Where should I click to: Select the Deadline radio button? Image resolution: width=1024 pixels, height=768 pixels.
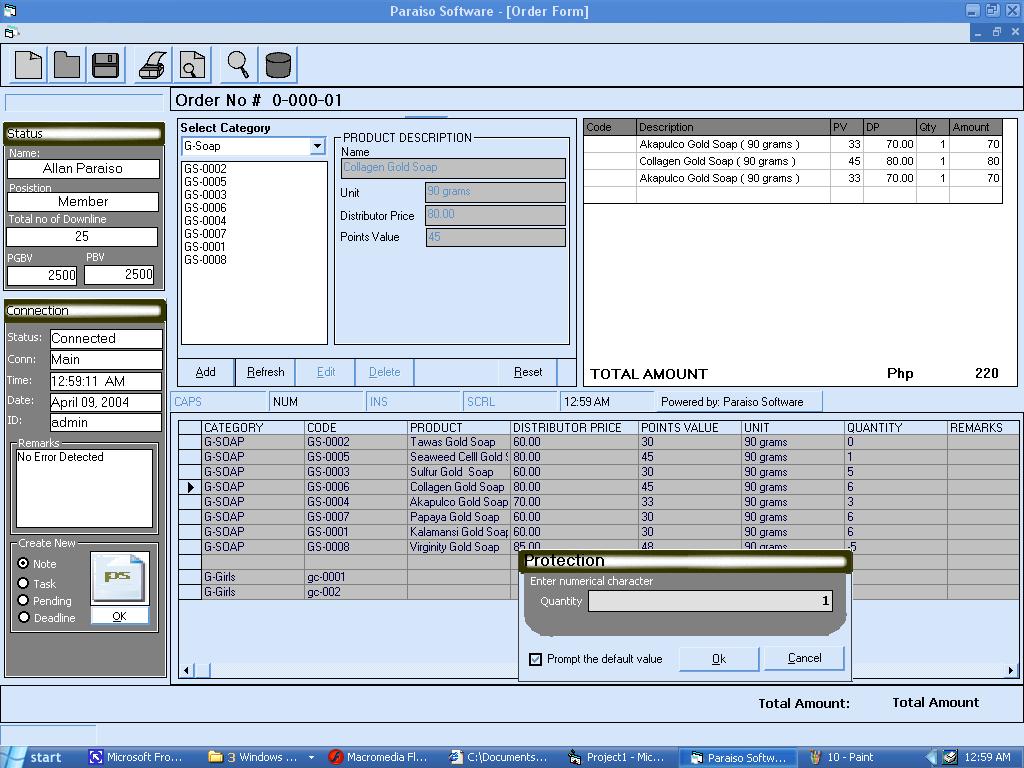[x=24, y=617]
